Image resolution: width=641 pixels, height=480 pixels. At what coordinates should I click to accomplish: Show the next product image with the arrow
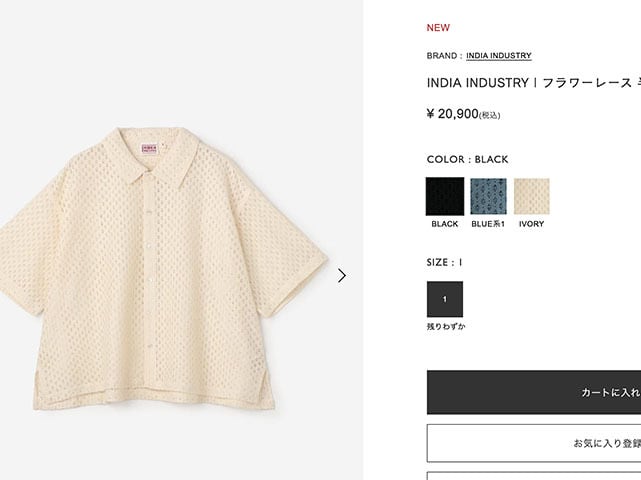coord(342,276)
